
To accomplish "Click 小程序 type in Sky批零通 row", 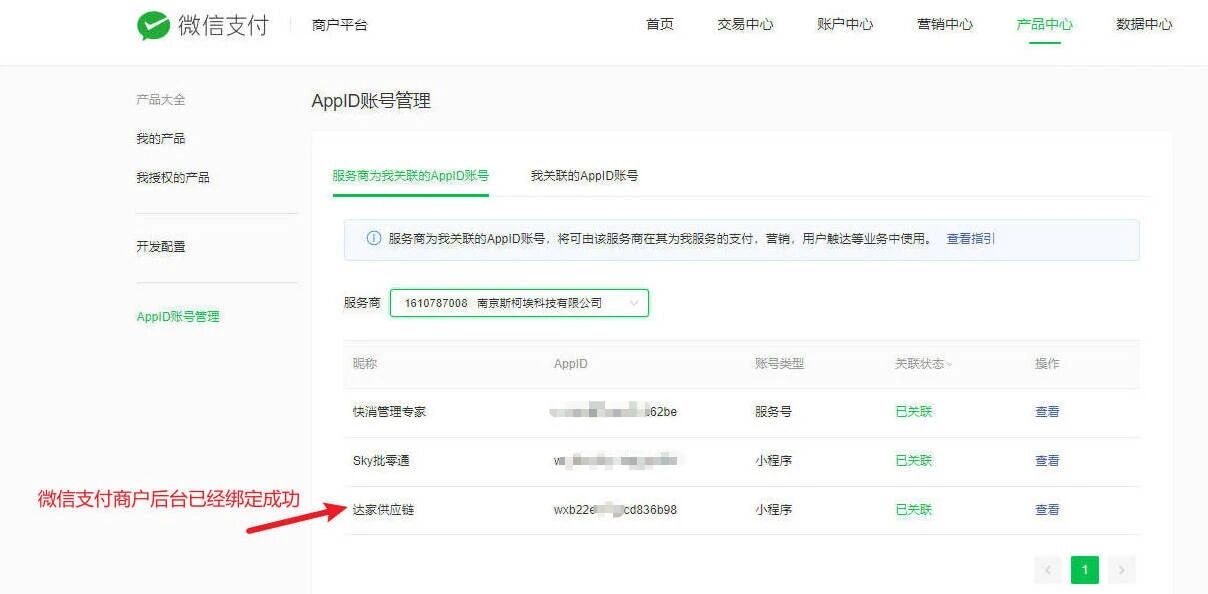I will coord(773,460).
